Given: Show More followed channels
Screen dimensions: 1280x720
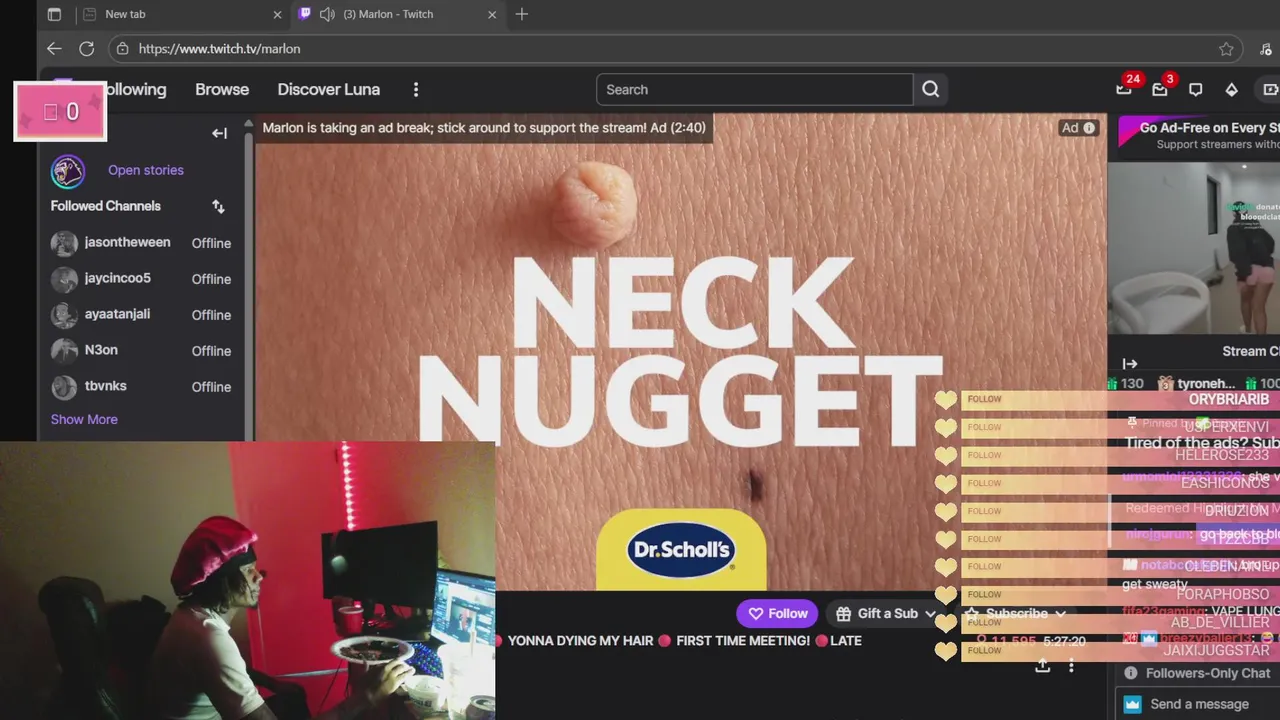Looking at the screenshot, I should (x=84, y=419).
